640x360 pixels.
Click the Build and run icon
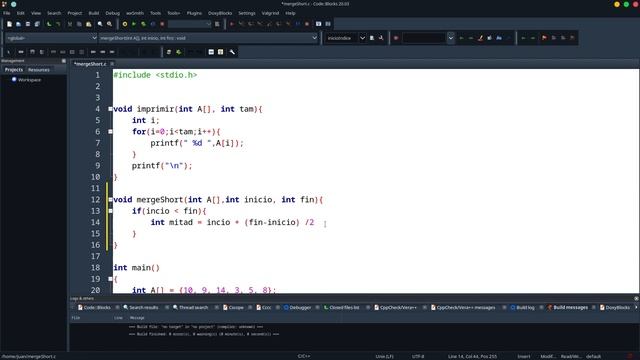point(143,24)
